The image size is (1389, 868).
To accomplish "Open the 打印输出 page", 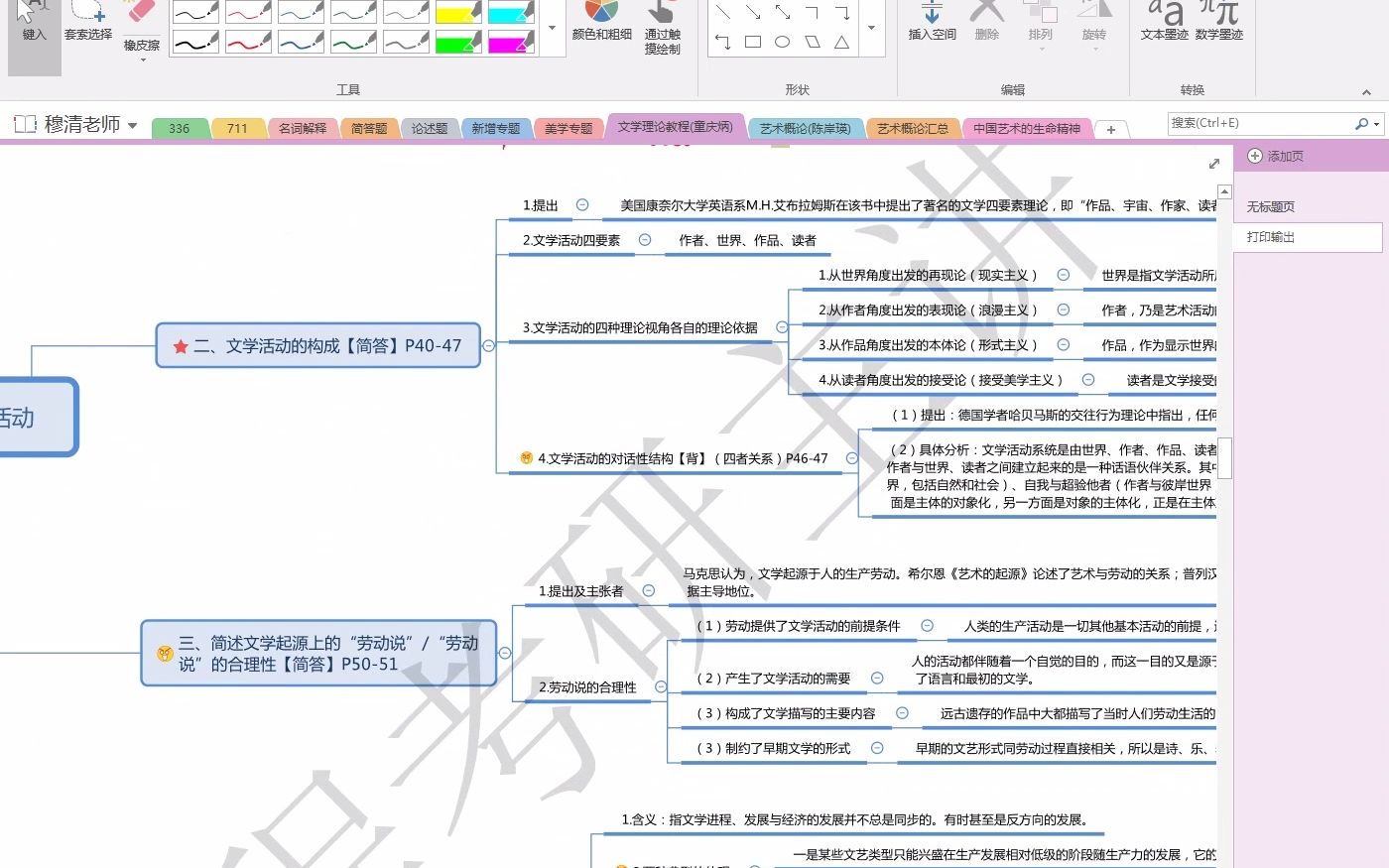I will click(x=1308, y=237).
